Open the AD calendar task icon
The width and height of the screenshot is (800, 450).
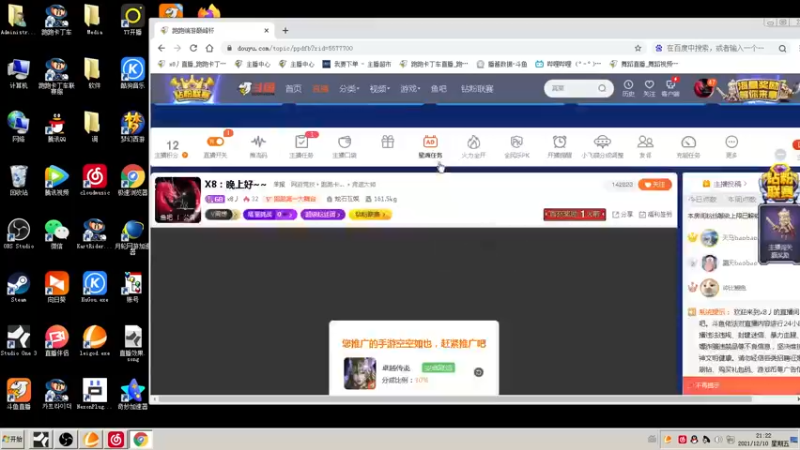(430, 141)
